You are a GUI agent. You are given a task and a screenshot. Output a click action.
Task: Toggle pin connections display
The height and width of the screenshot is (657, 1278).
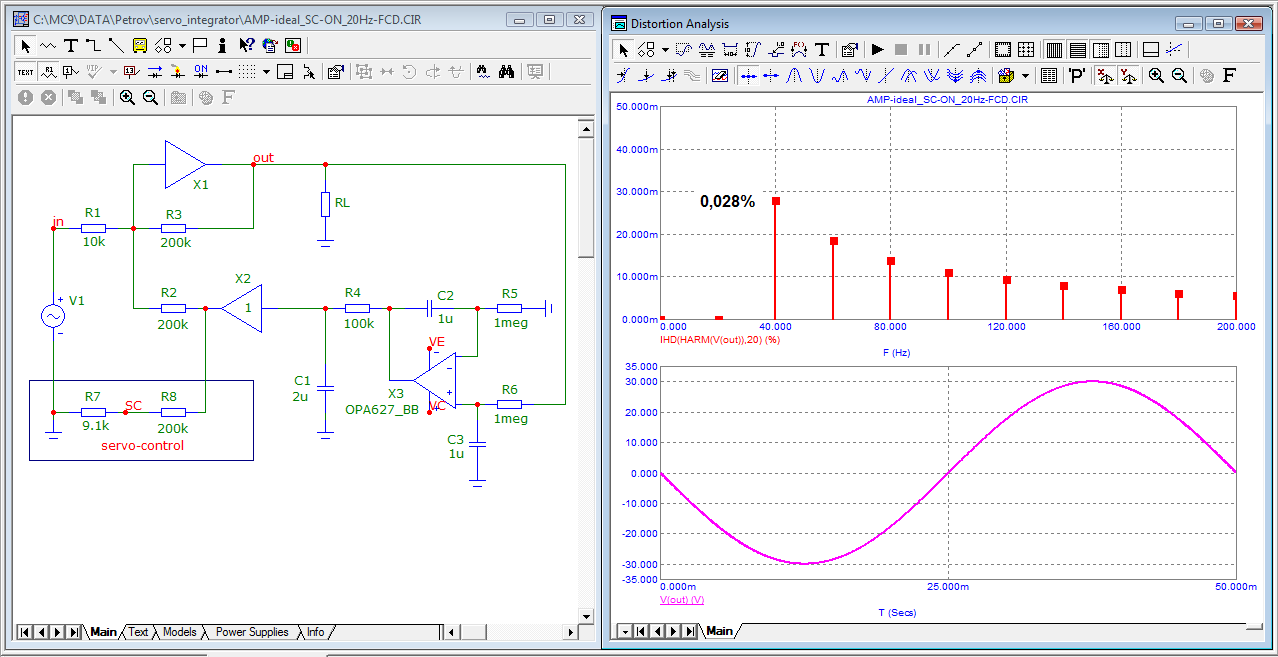(x=224, y=72)
